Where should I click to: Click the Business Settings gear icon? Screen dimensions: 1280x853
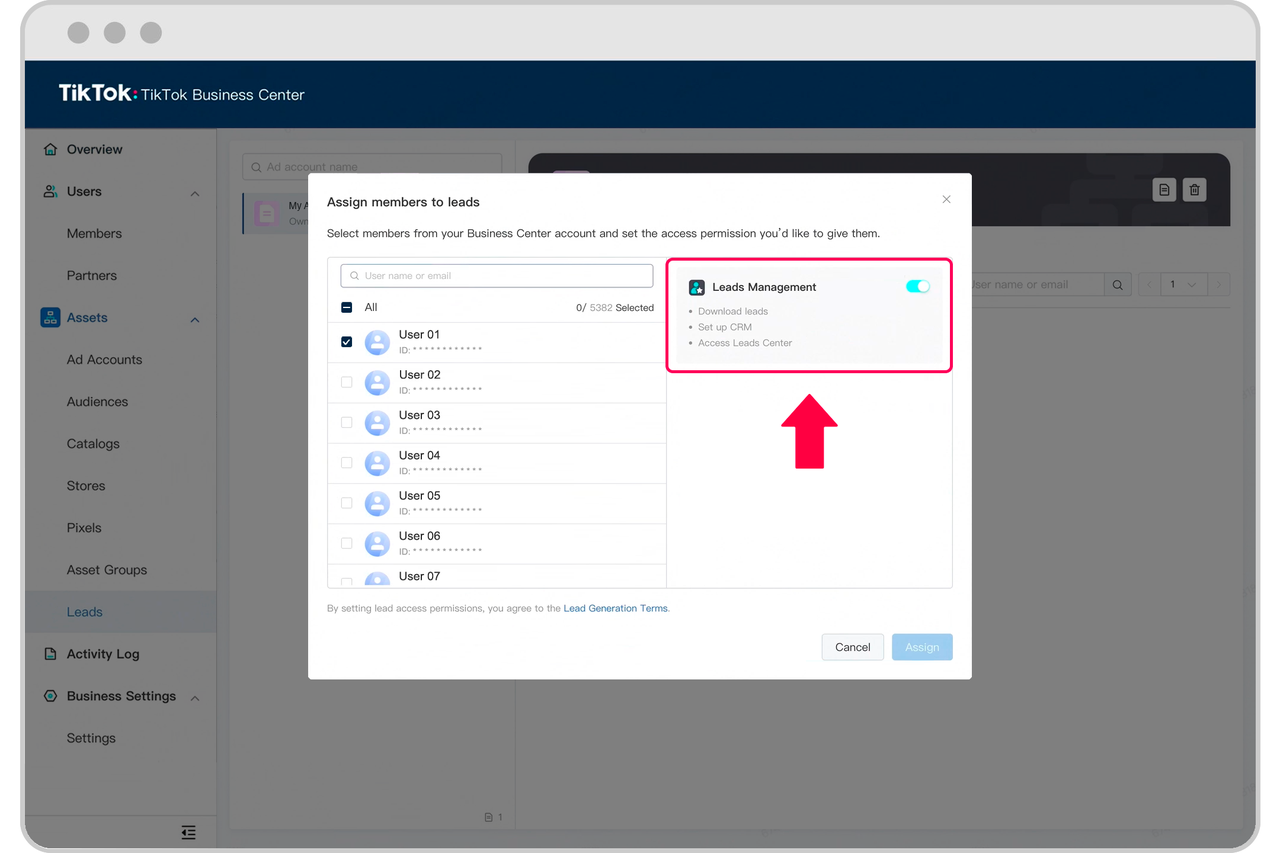coord(50,696)
